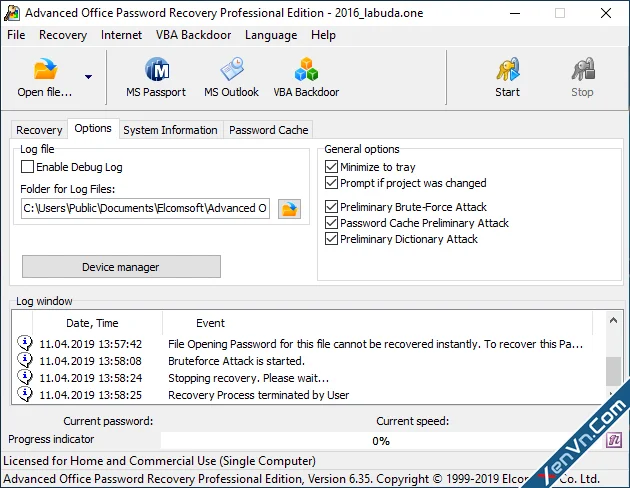
Task: Select info icon of 13:58:25 log entry
Action: tap(25, 394)
